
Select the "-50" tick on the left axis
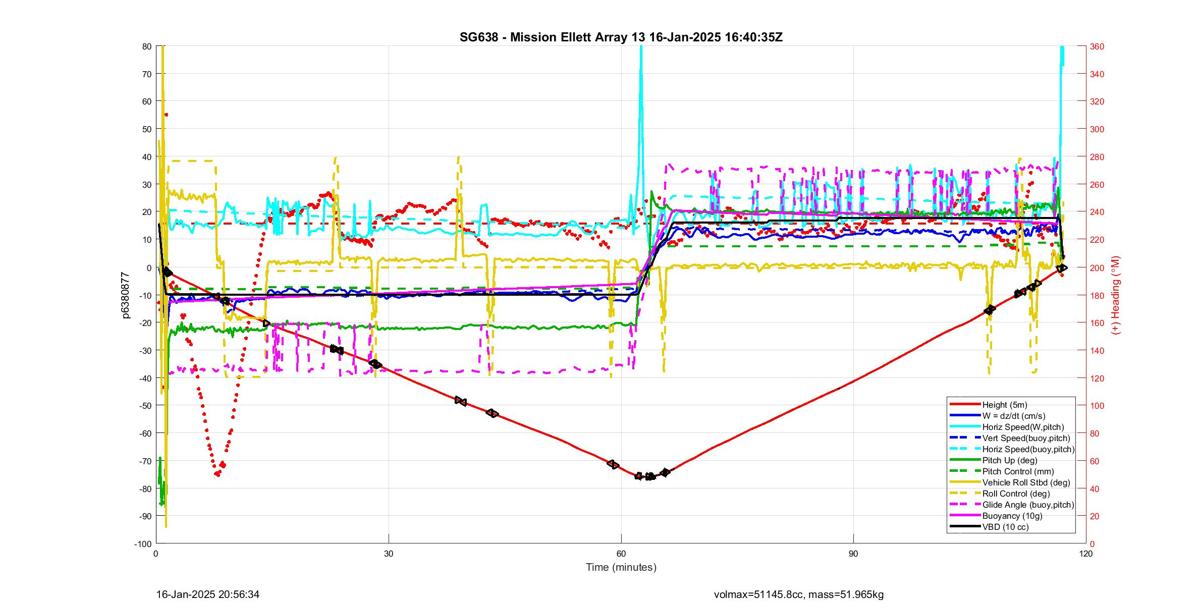tap(143, 405)
